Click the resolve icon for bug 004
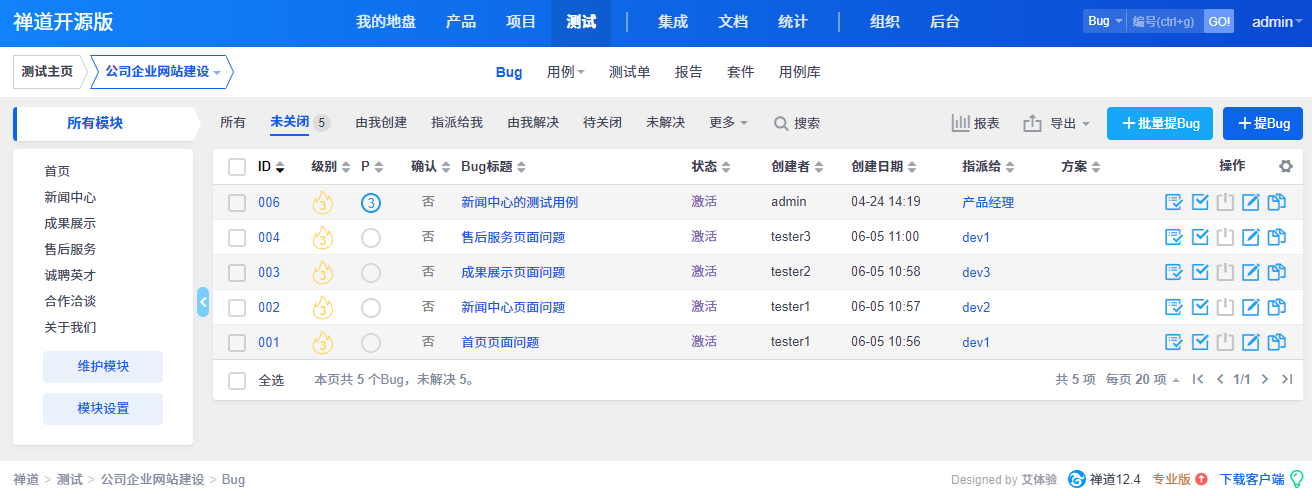The width and height of the screenshot is (1312, 496). [1201, 238]
